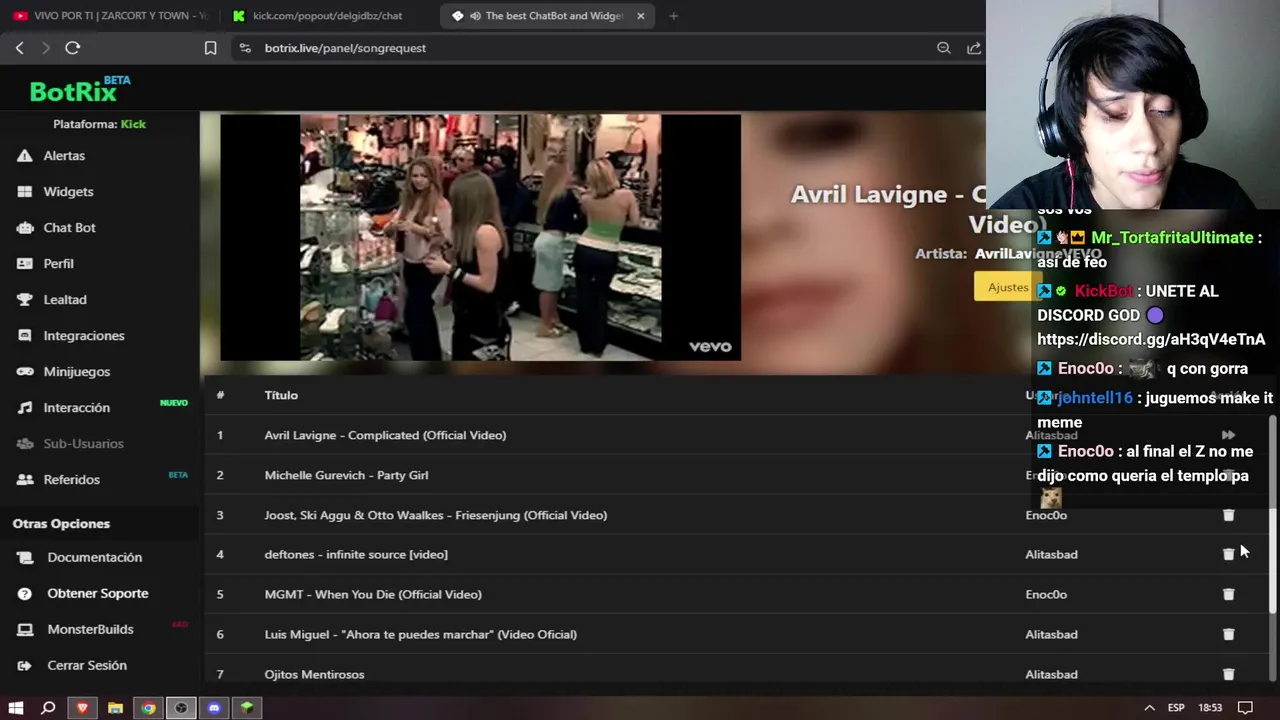Select Avril Lavigne - Complicated row title
1280x720 pixels.
tap(385, 435)
